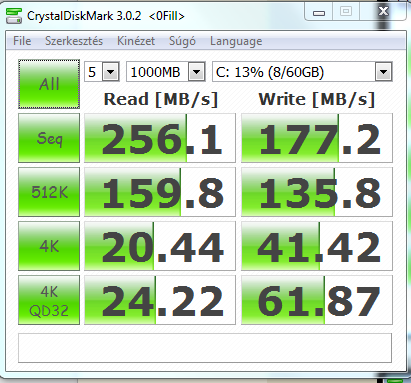Viewport: 411px width, 383px height.
Task: Minimize the CrystalDiskMark window
Action: [x=319, y=13]
